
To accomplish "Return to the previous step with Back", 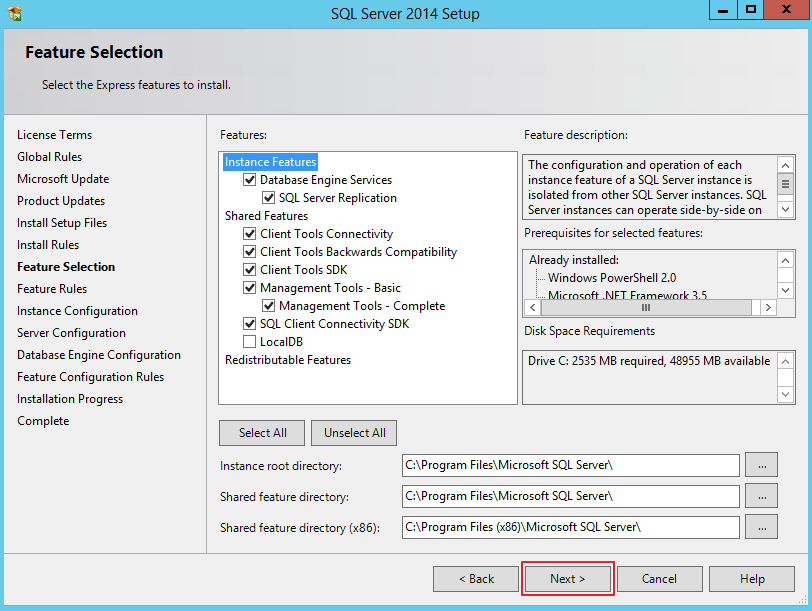I will pyautogui.click(x=476, y=579).
